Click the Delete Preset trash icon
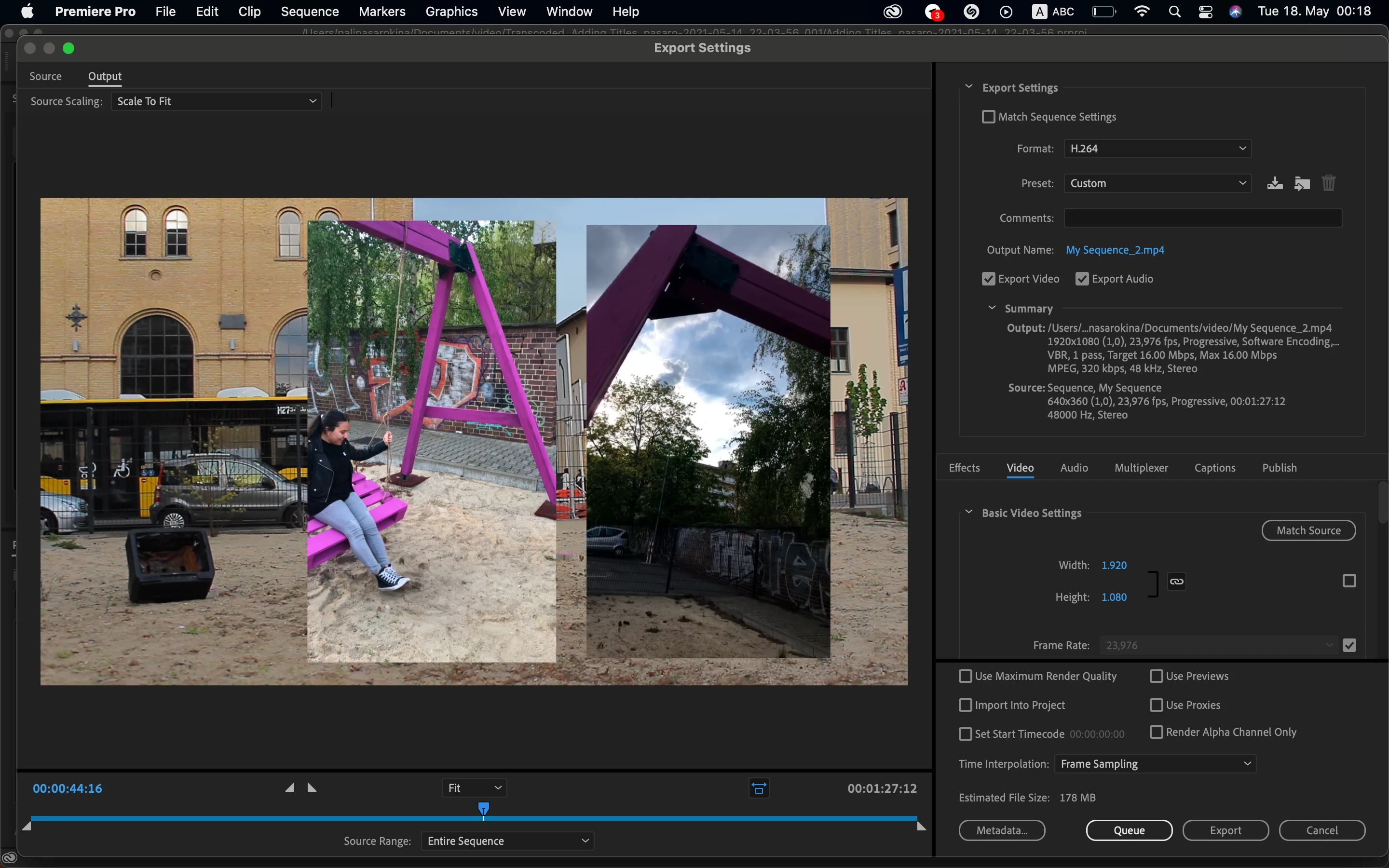 tap(1329, 183)
